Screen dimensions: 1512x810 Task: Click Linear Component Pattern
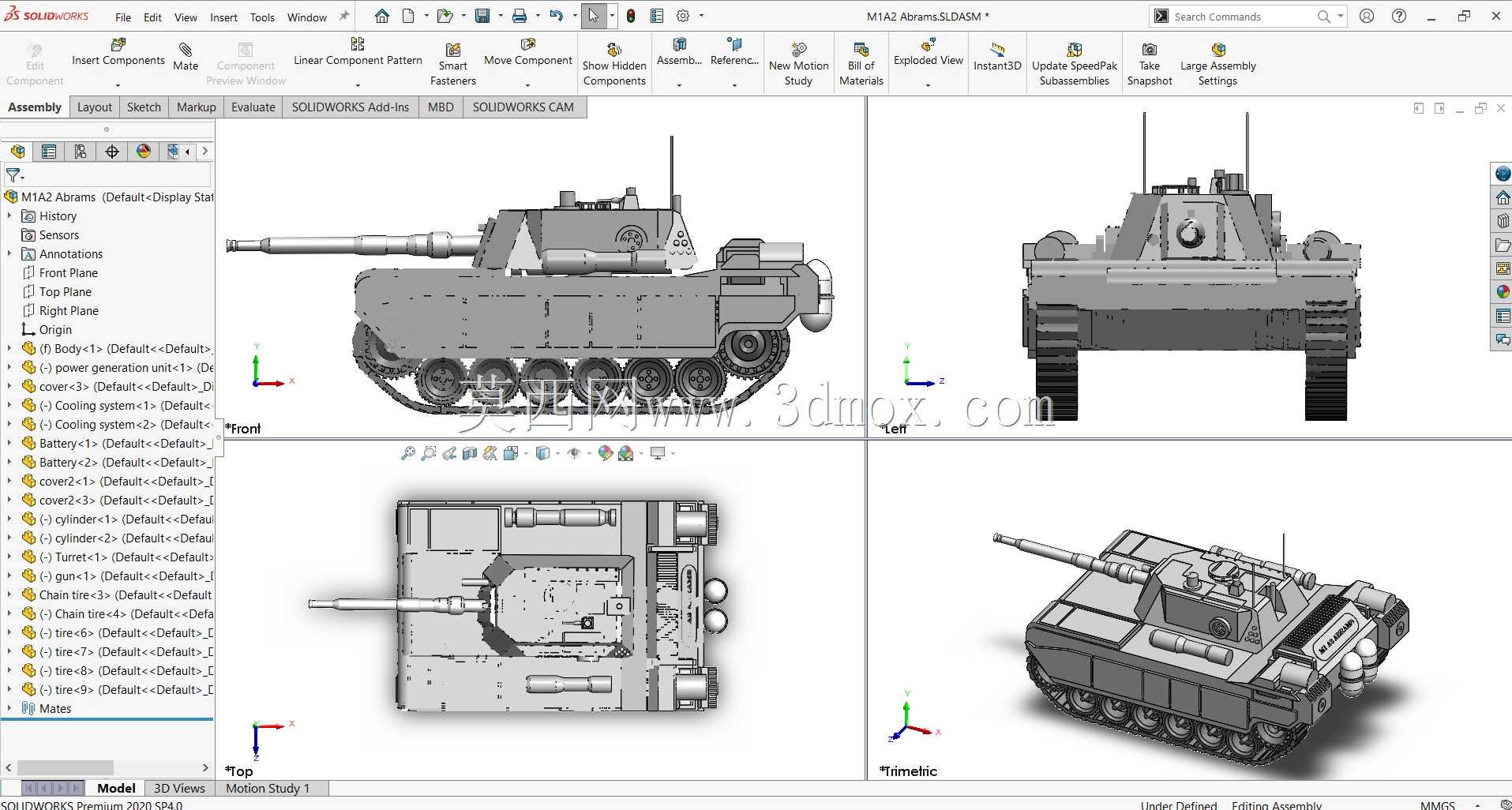pyautogui.click(x=358, y=54)
